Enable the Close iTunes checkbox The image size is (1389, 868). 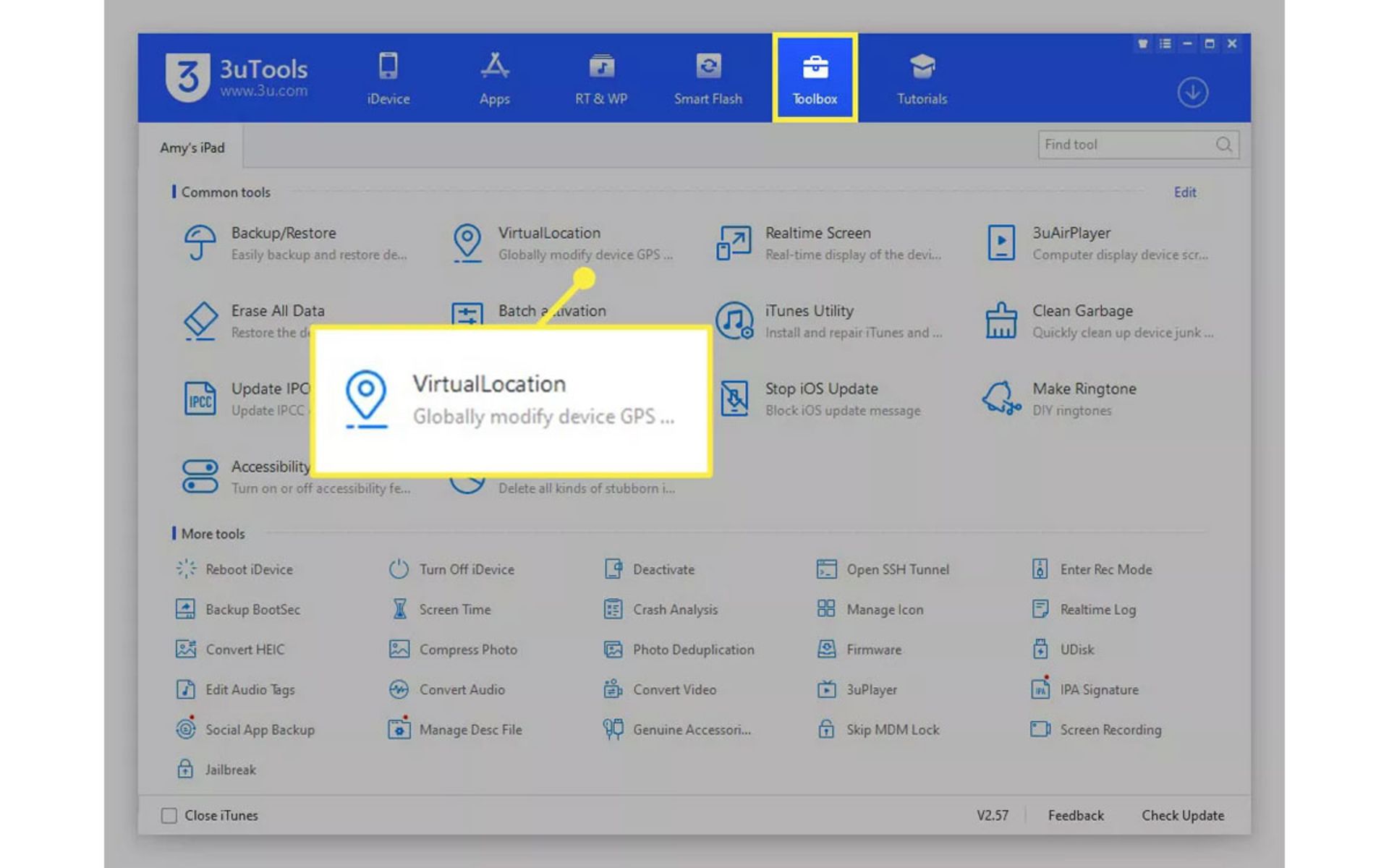(x=169, y=815)
